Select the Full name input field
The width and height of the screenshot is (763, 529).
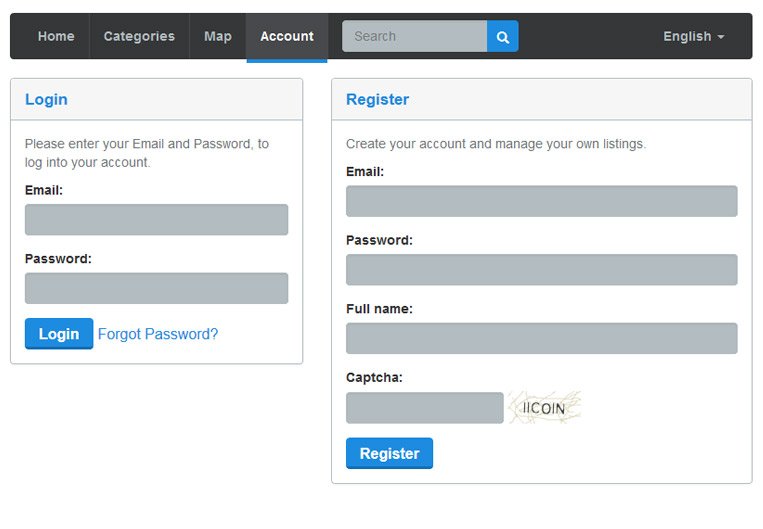542,338
